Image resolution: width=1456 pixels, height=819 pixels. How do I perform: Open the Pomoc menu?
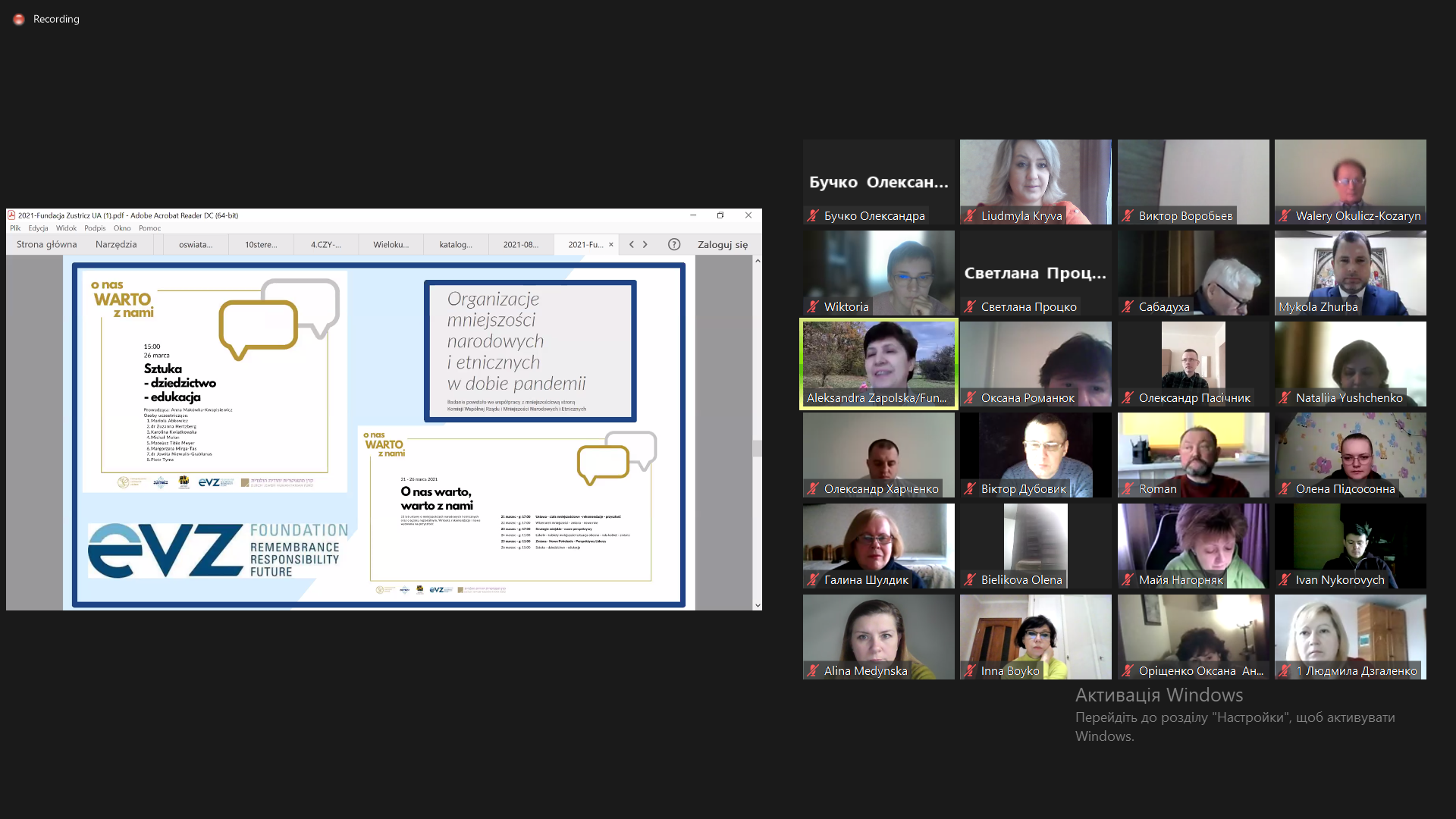click(149, 228)
